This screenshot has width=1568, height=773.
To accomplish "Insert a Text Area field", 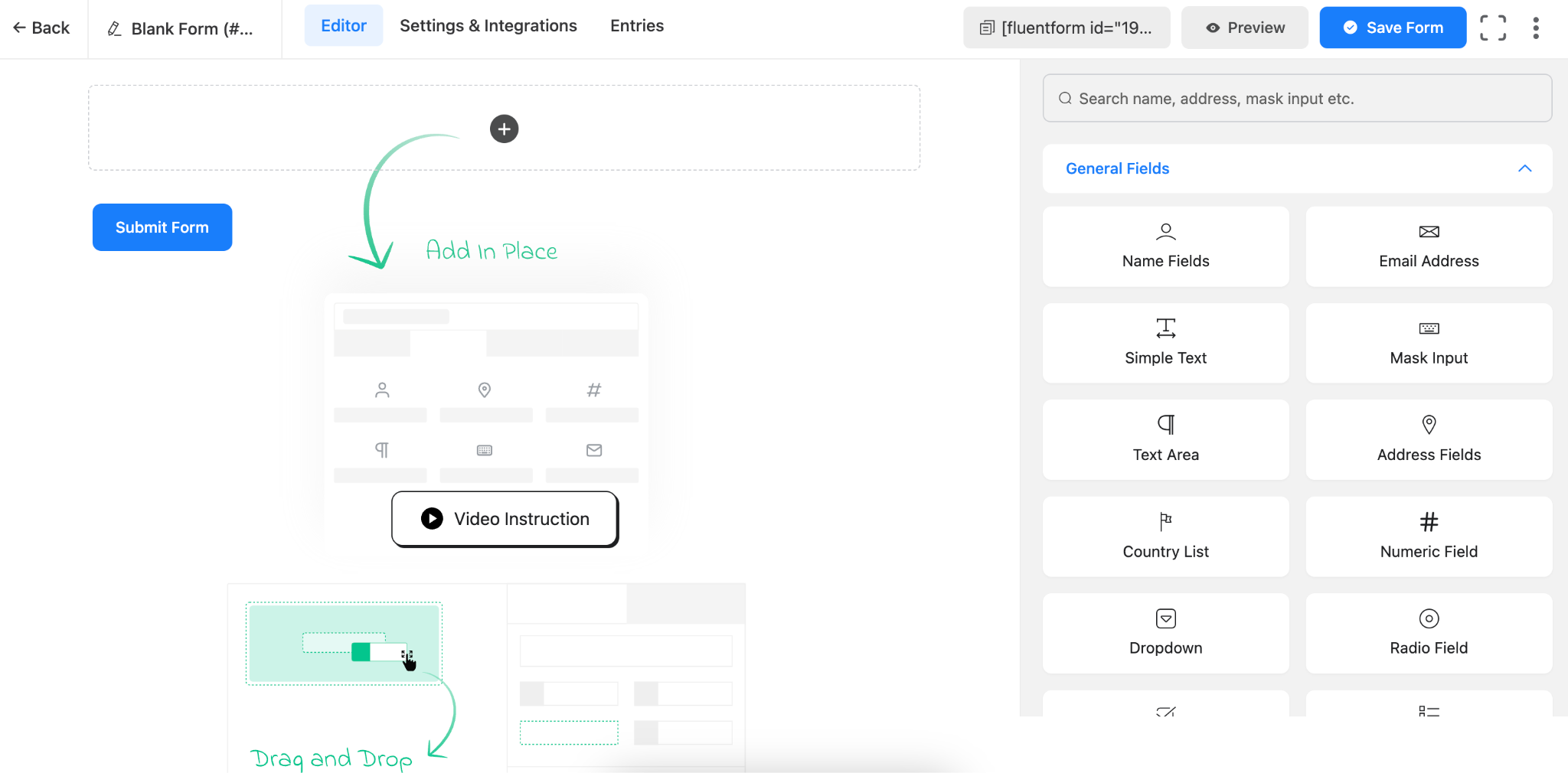I will [1165, 439].
